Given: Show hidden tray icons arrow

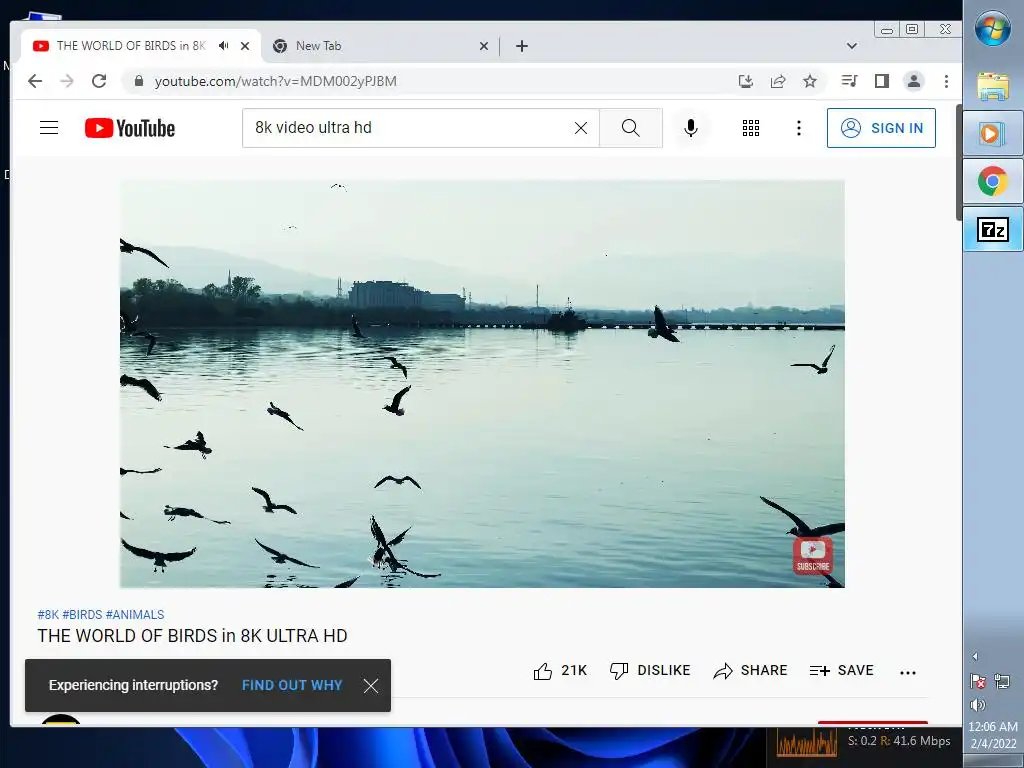Looking at the screenshot, I should coord(975,656).
